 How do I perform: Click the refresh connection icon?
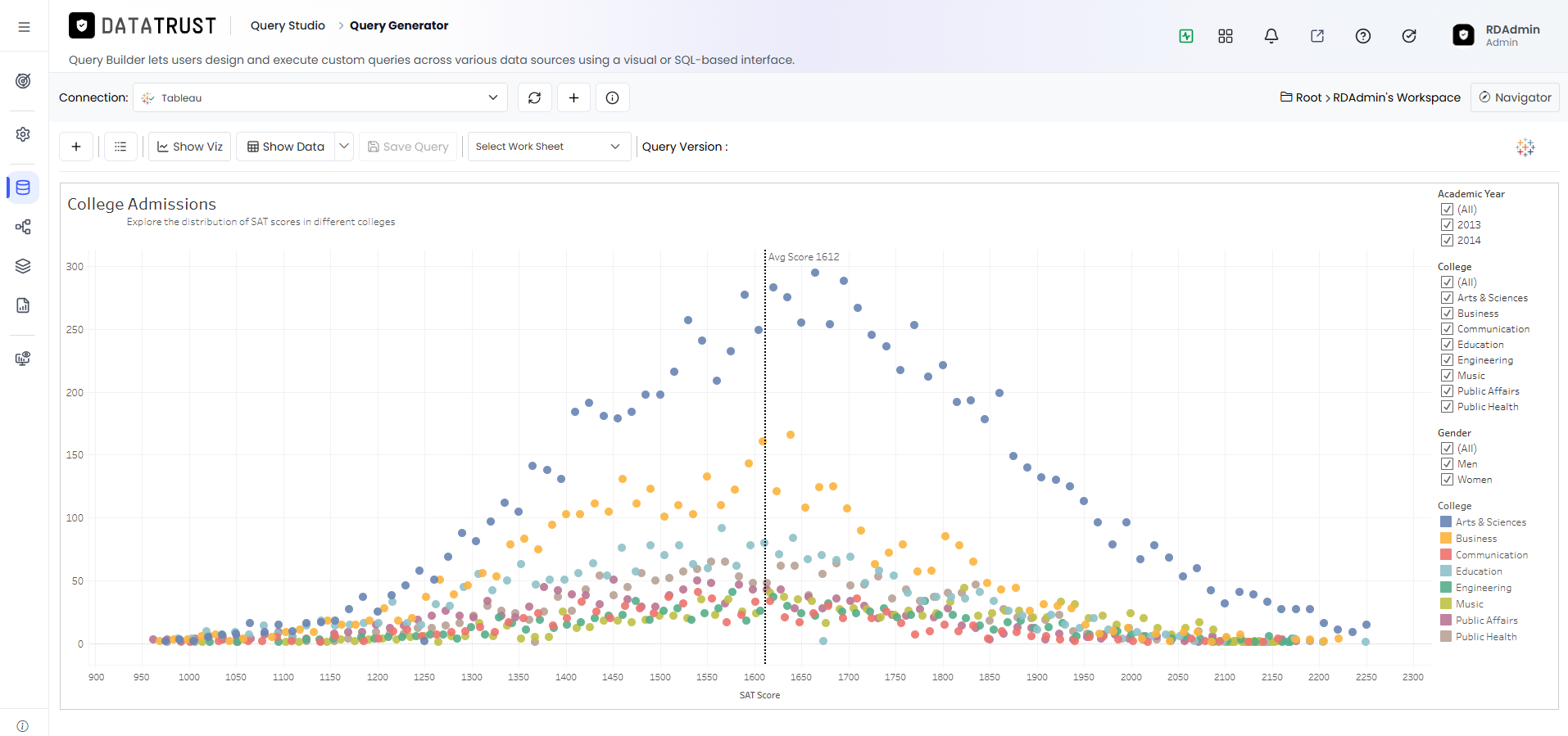[x=534, y=97]
